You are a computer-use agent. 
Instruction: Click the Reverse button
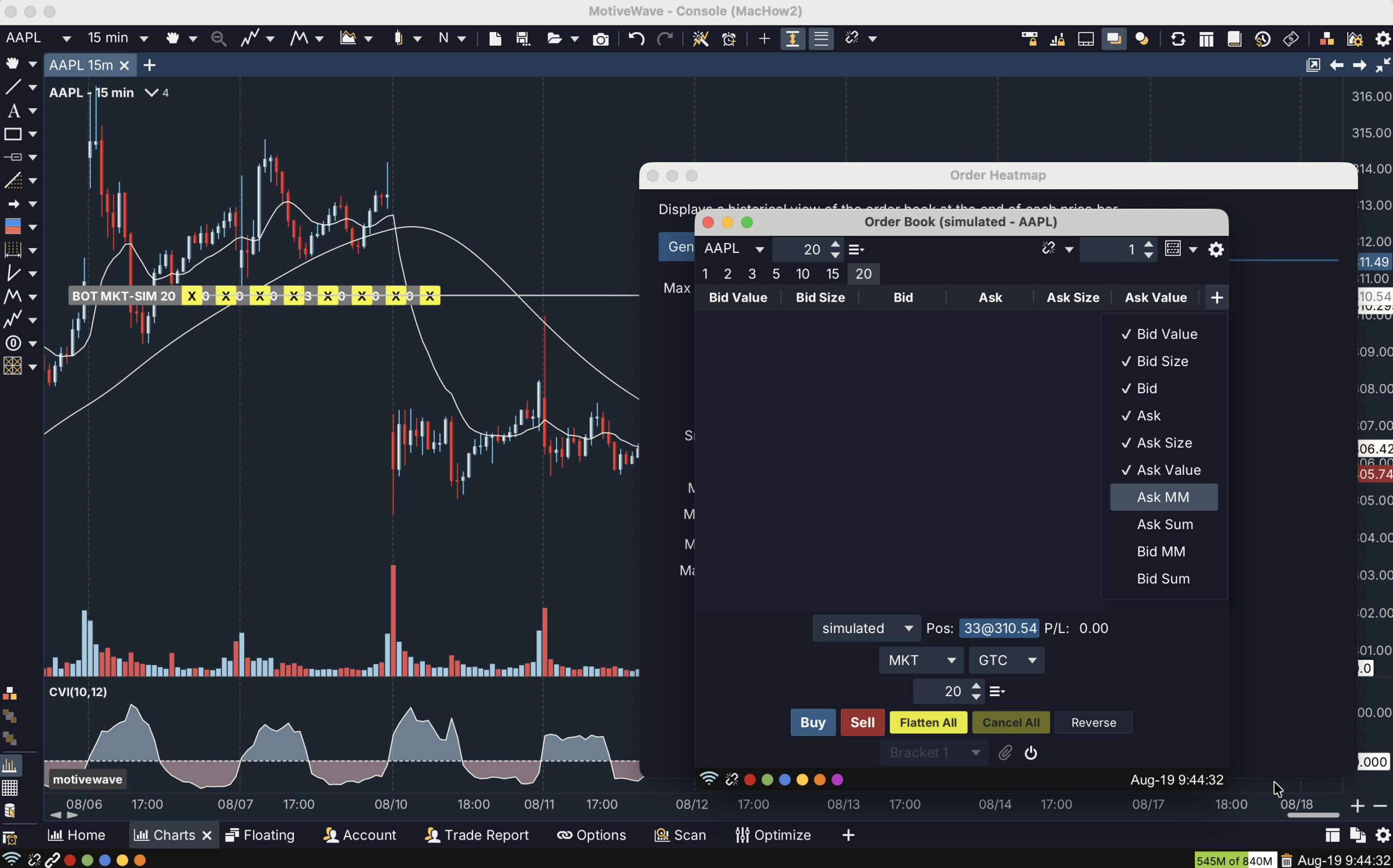click(x=1093, y=722)
